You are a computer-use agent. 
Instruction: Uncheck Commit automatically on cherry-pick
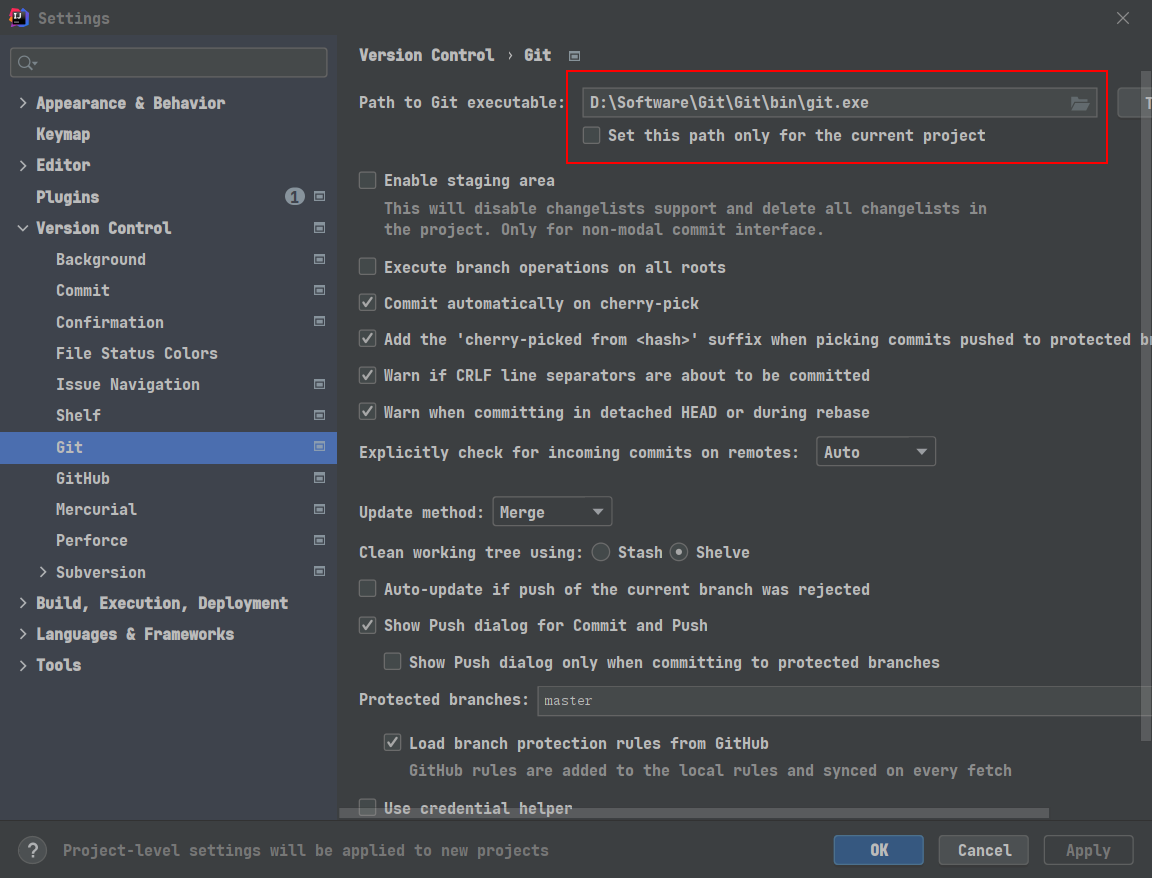367,303
